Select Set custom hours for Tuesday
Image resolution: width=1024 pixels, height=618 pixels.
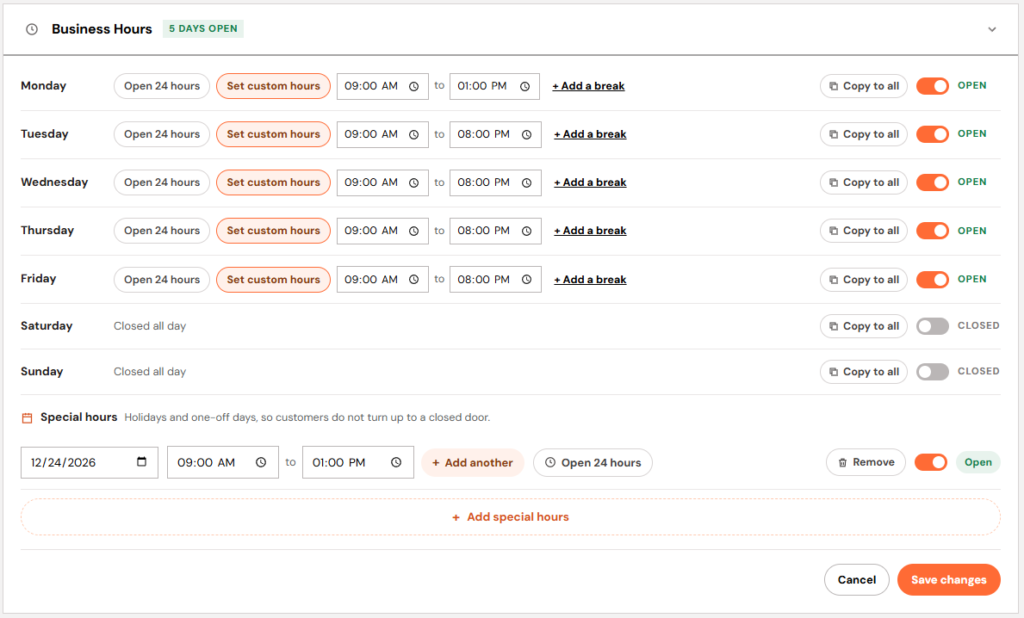[x=273, y=135]
